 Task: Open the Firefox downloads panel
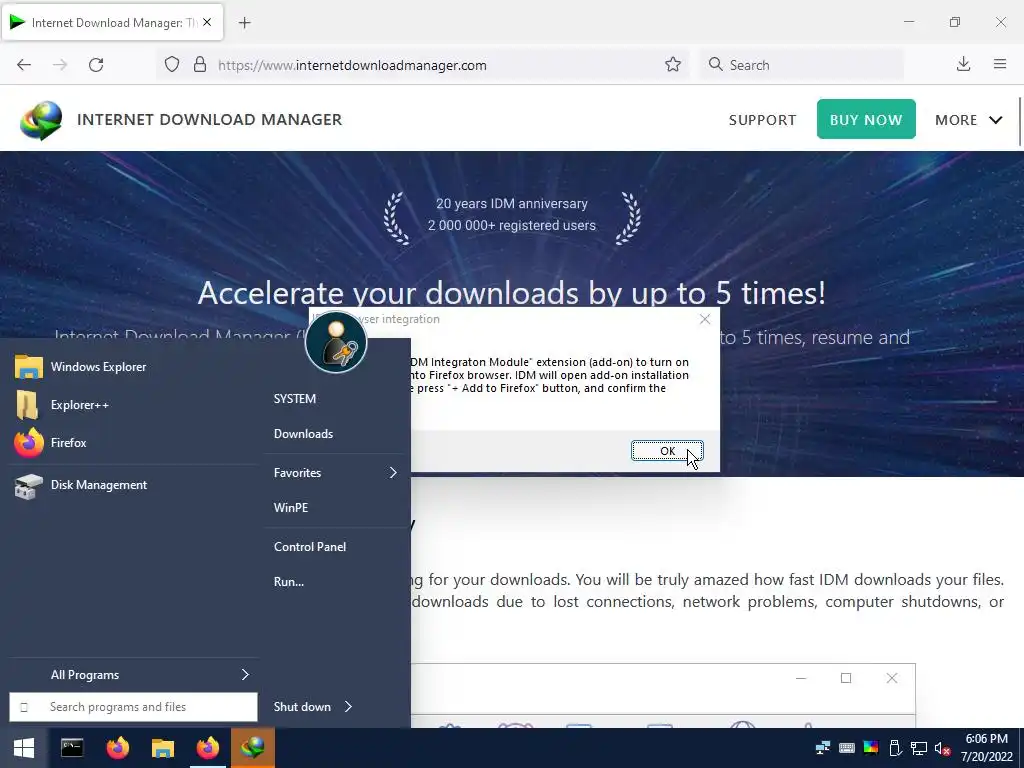click(x=963, y=65)
